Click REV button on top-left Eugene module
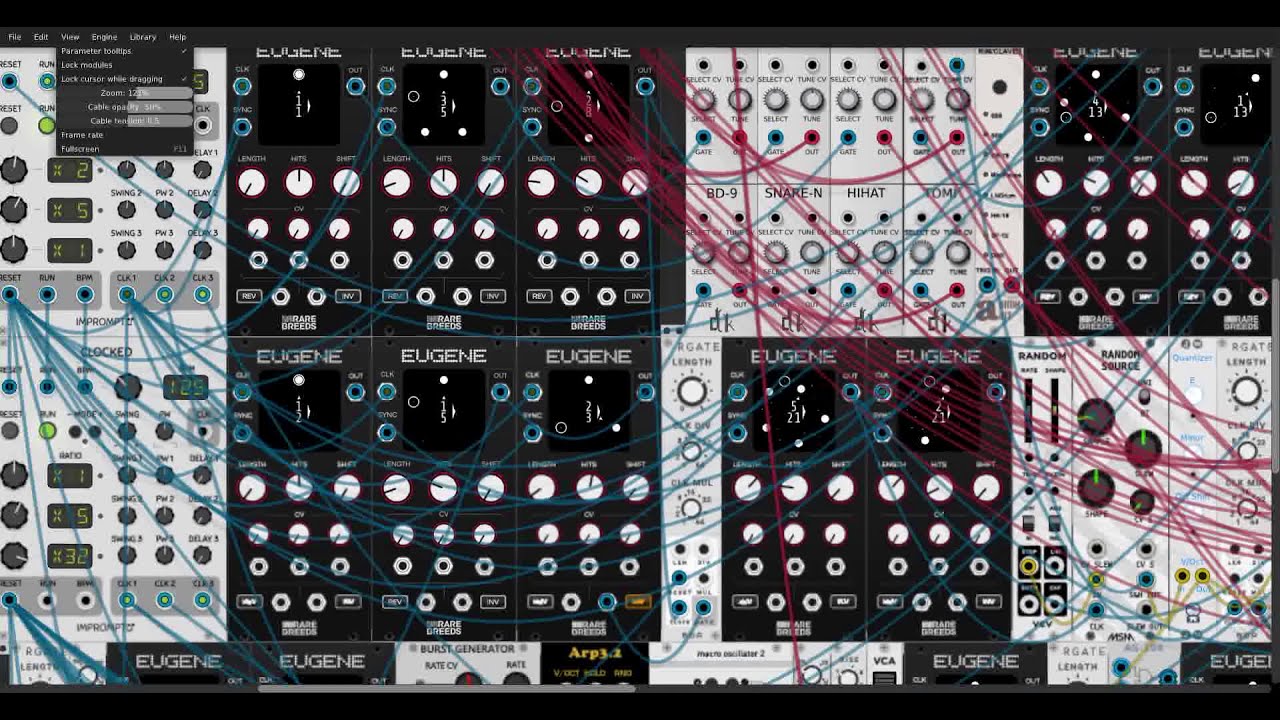The image size is (1280, 720). coord(249,297)
